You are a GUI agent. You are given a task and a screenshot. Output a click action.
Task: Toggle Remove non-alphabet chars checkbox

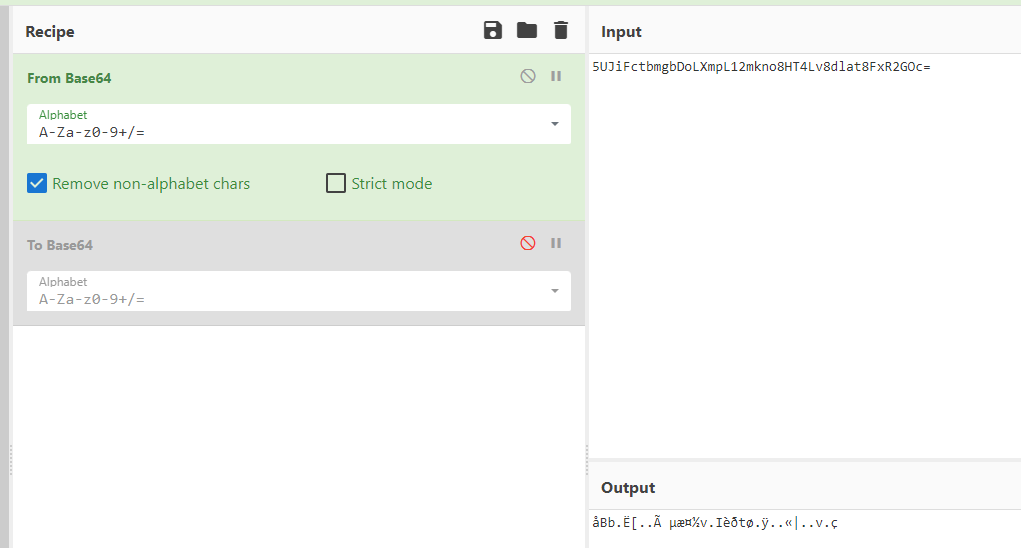coord(37,184)
